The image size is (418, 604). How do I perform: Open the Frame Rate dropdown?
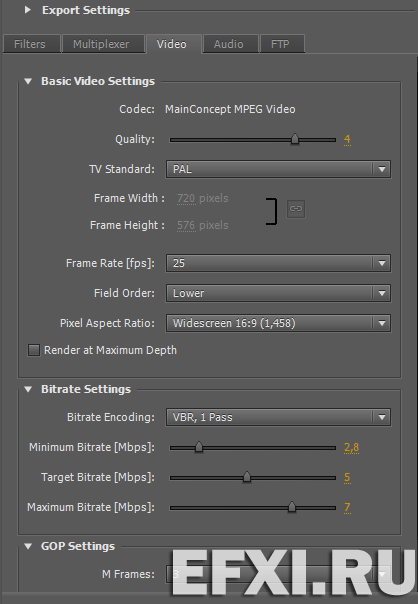coord(278,263)
